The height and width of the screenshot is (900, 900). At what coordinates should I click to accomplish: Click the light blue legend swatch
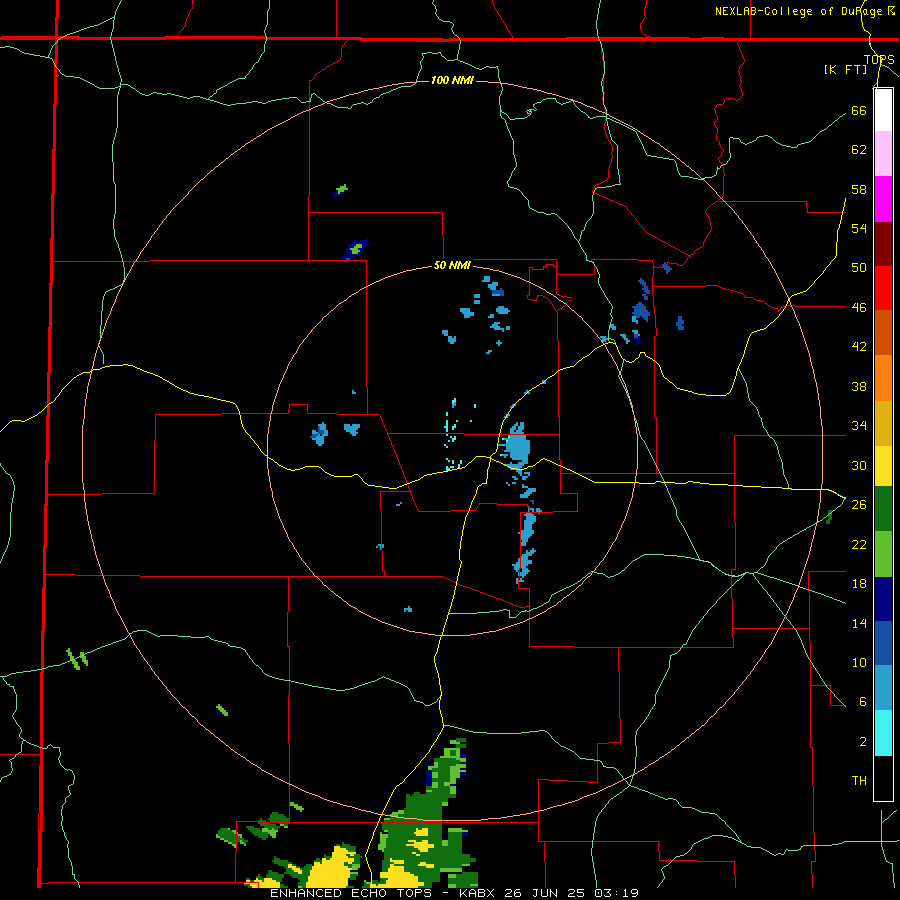coord(883,688)
